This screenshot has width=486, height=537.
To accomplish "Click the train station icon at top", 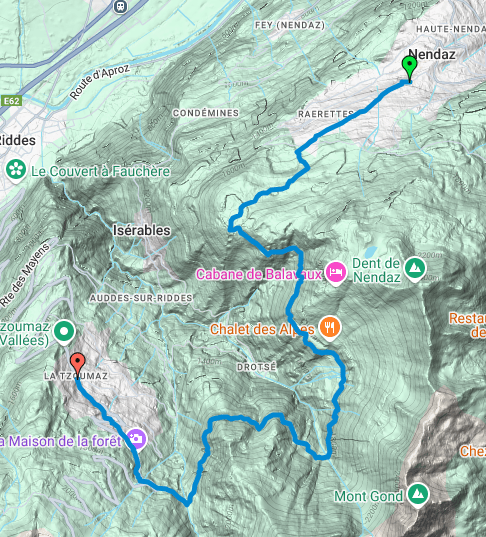I will [121, 6].
